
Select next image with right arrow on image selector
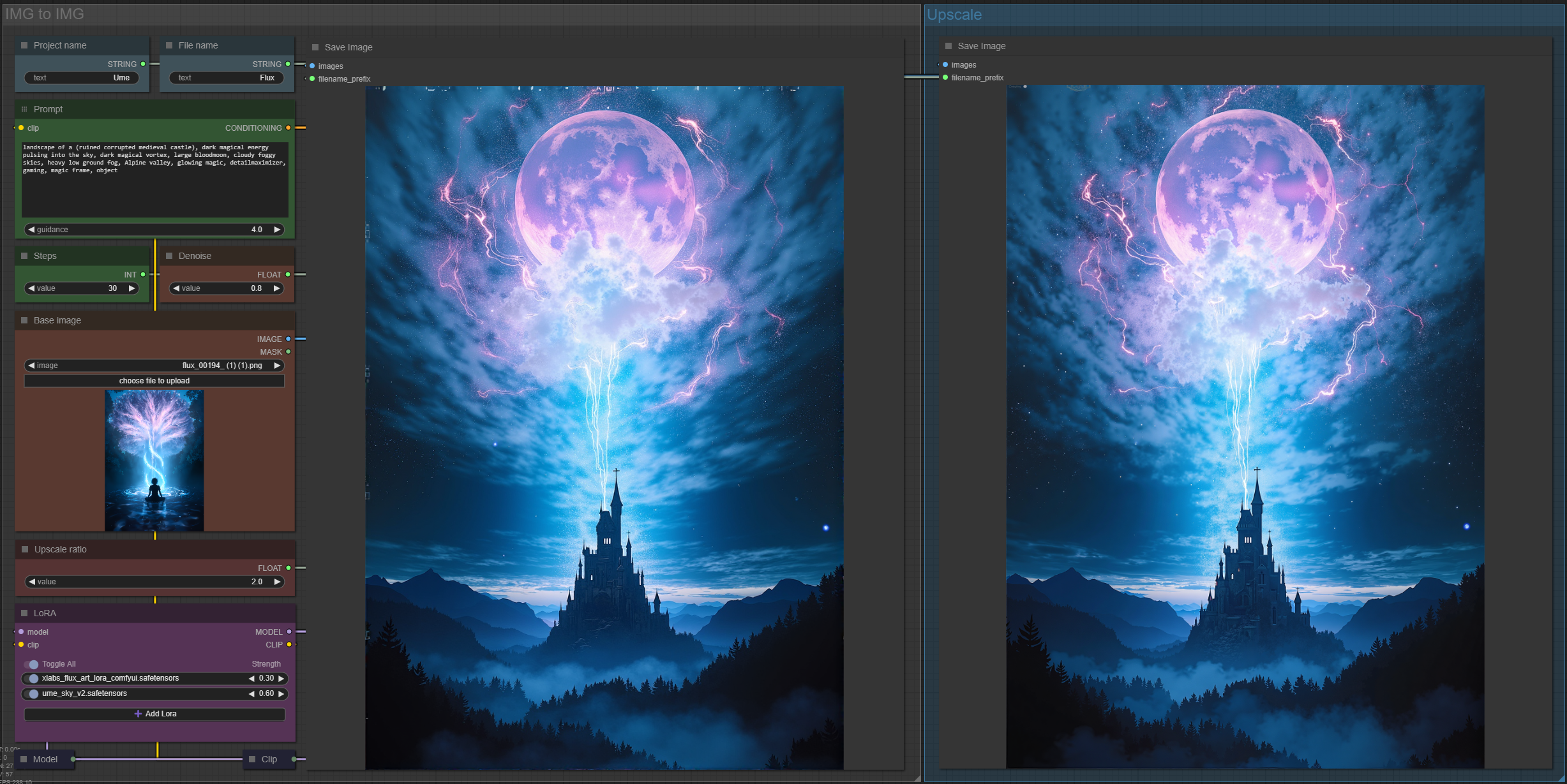[277, 366]
